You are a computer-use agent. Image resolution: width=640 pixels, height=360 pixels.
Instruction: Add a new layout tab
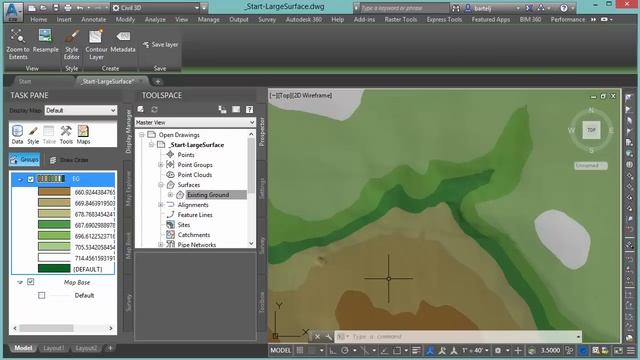click(x=109, y=348)
